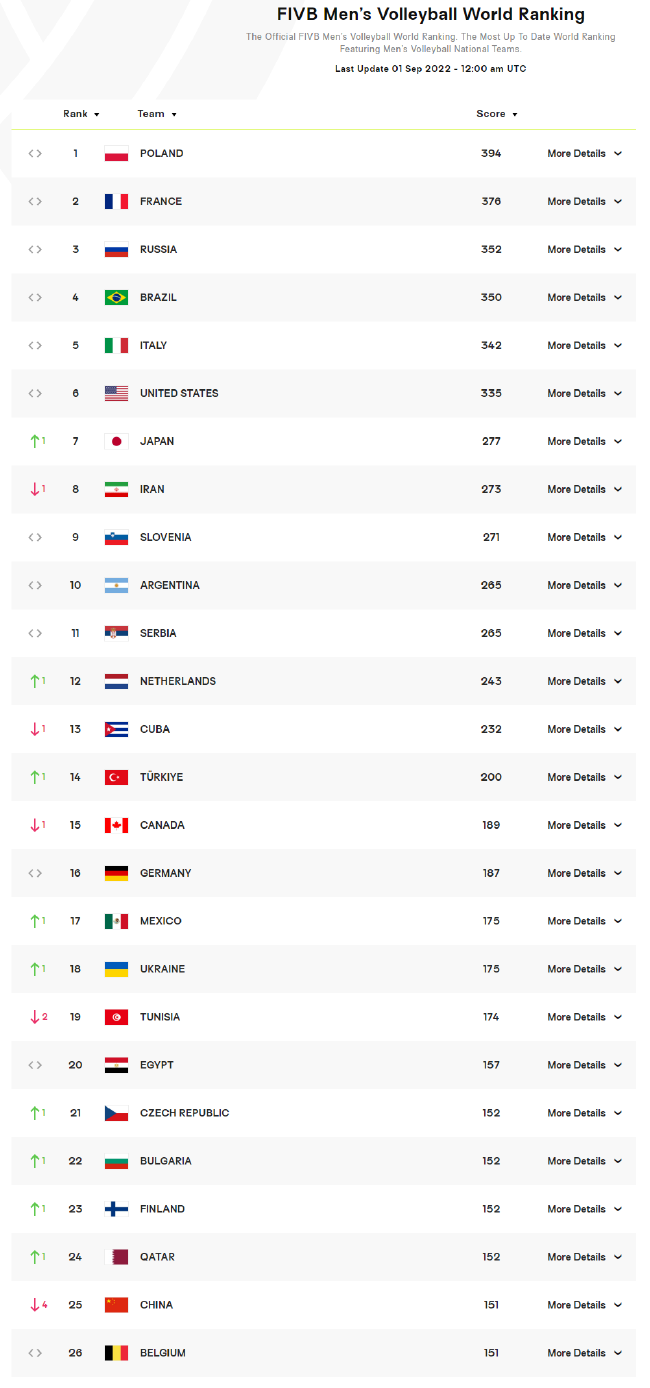Click the green up arrow beside Netherlands
This screenshot has width=650, height=1388.
(x=34, y=681)
